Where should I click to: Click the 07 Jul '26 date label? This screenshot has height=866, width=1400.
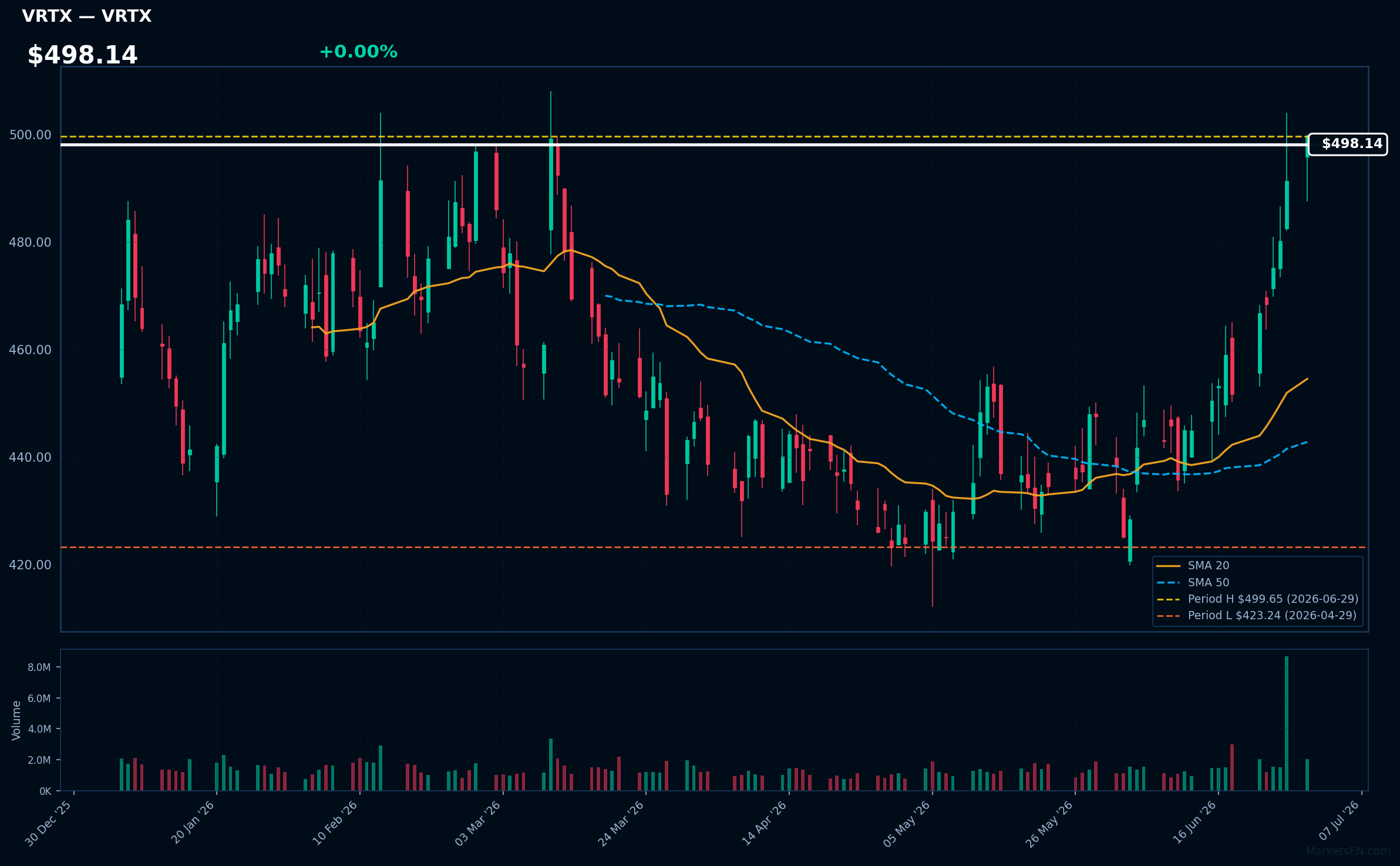(1340, 821)
